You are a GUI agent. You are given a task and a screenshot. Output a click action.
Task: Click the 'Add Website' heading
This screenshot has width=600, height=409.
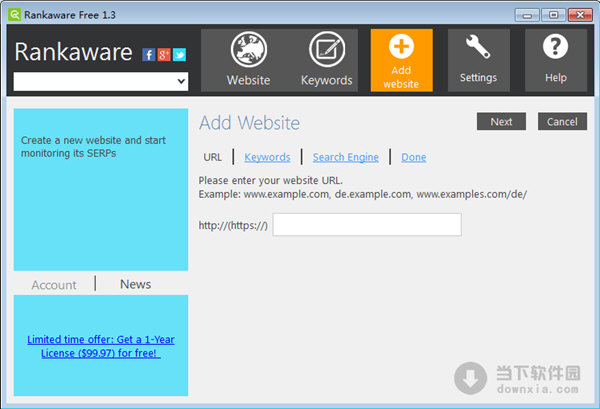pyautogui.click(x=249, y=123)
